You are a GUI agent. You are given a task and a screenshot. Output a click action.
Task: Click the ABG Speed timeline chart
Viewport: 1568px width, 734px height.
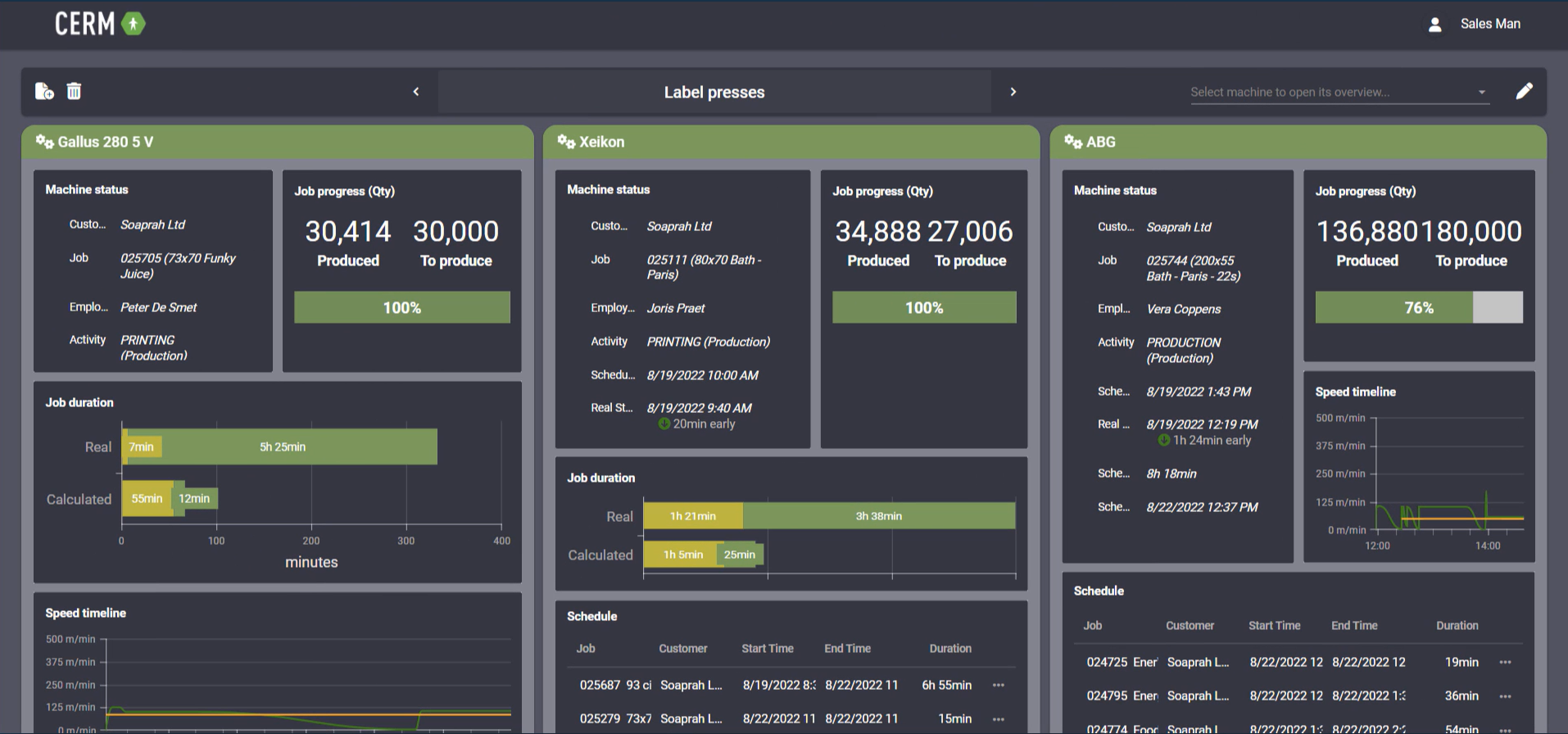point(1419,483)
